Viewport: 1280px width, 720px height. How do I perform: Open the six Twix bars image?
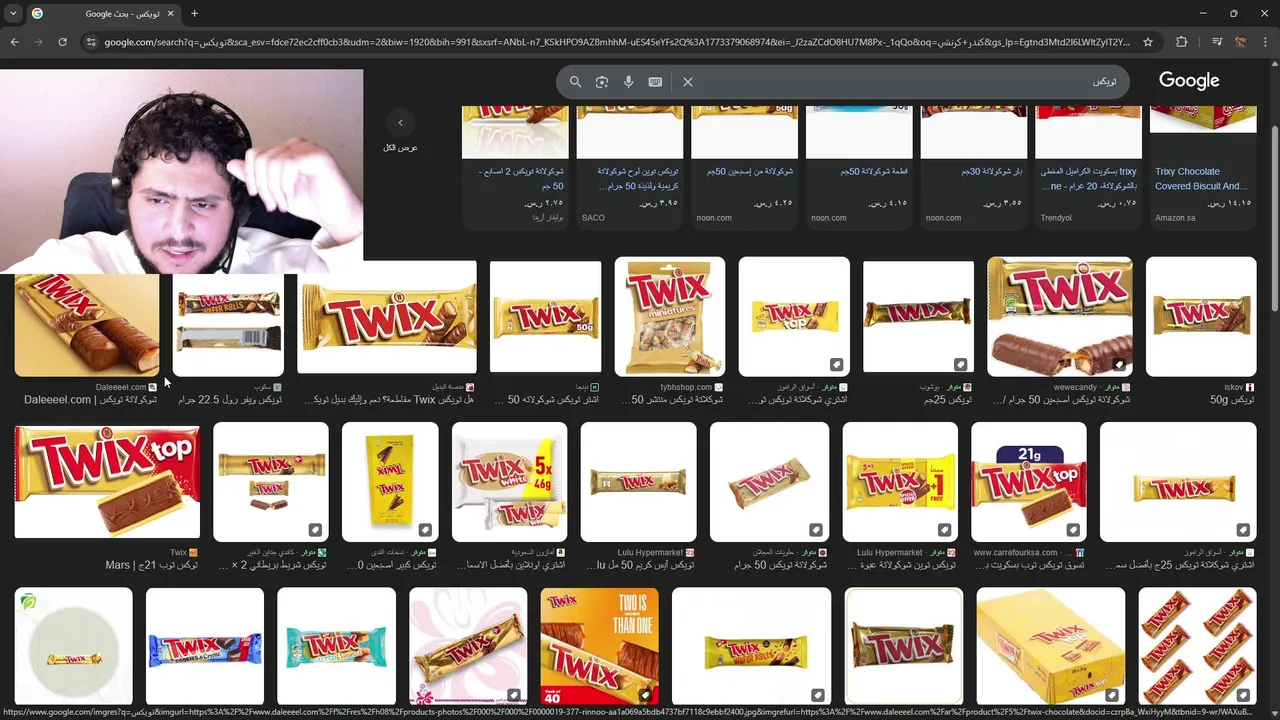pos(1197,646)
